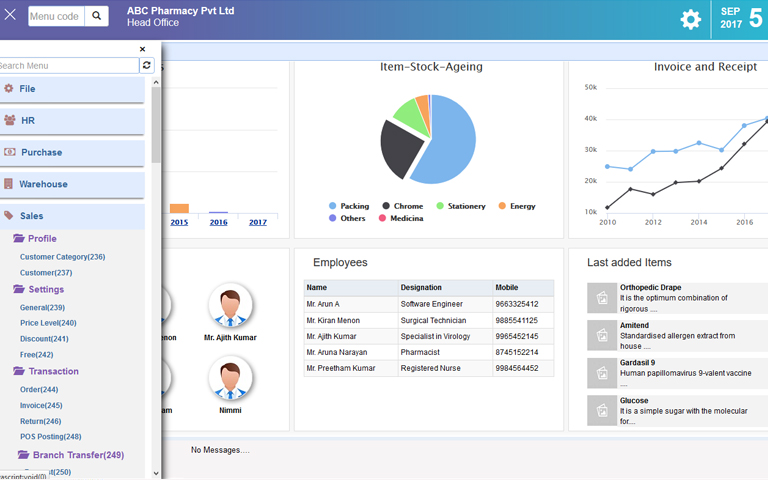Click the Branch Transfer folder icon
768x480 pixels.
pyautogui.click(x=23, y=455)
